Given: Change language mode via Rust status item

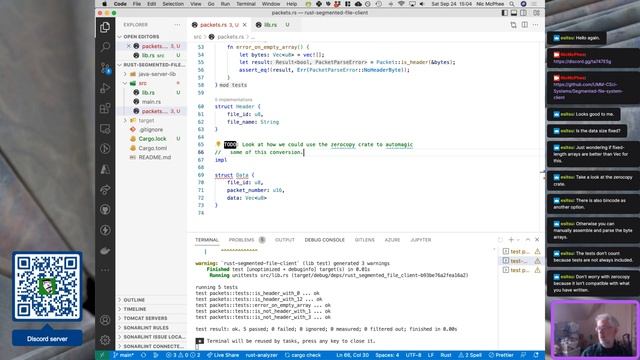Looking at the screenshot, I should pos(446,355).
